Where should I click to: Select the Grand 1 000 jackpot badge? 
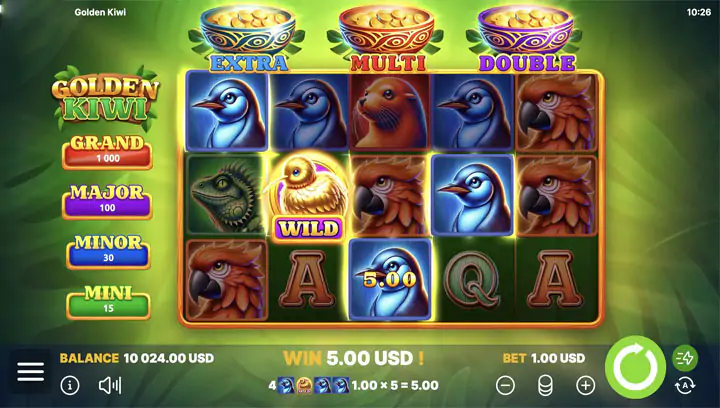107,152
